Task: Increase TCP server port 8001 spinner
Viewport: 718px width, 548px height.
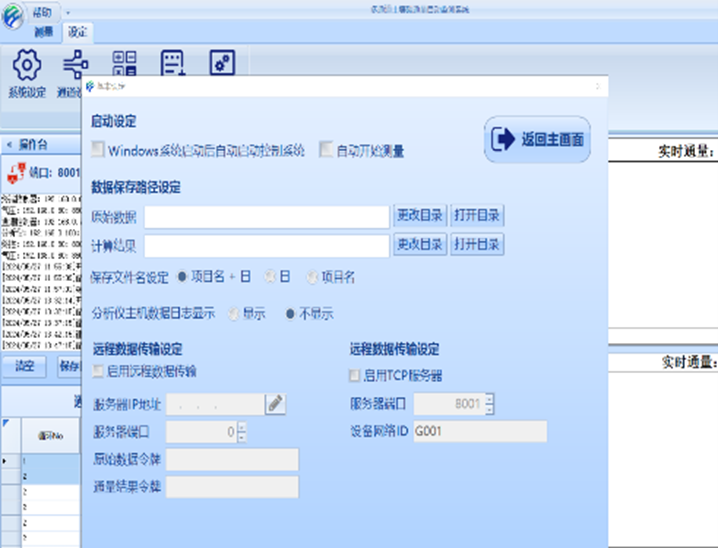Action: point(490,399)
